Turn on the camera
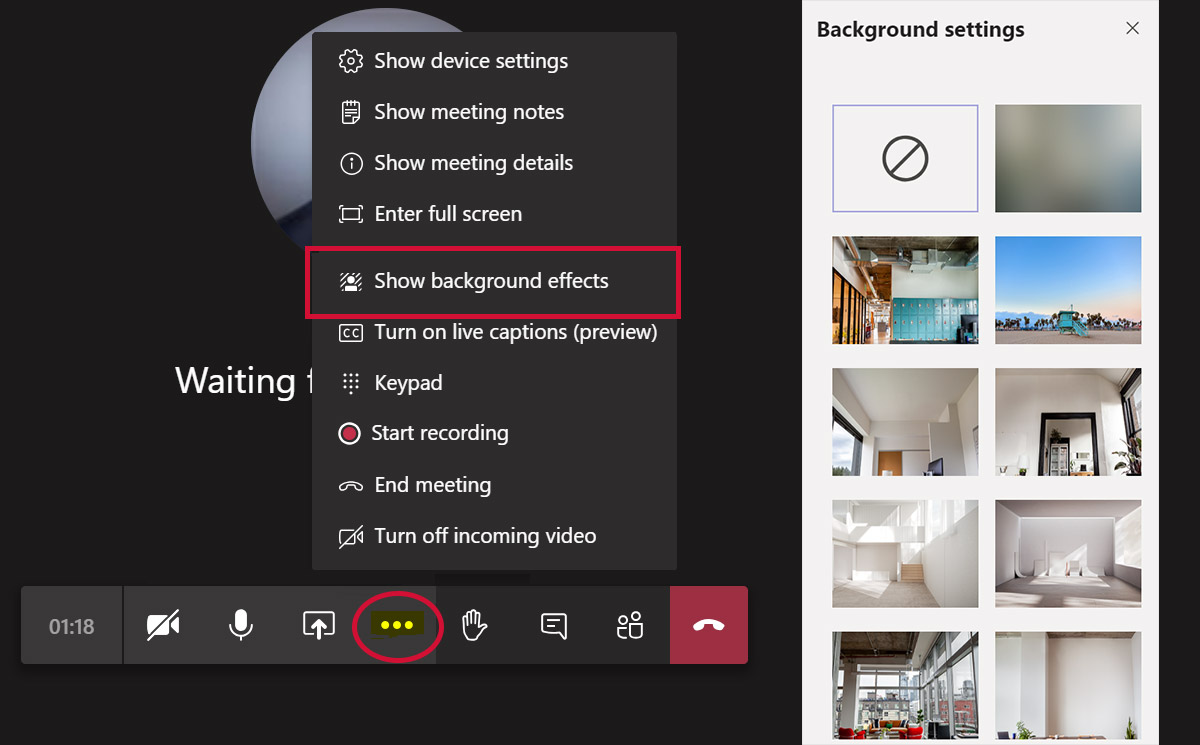This screenshot has height=745, width=1200. (163, 625)
